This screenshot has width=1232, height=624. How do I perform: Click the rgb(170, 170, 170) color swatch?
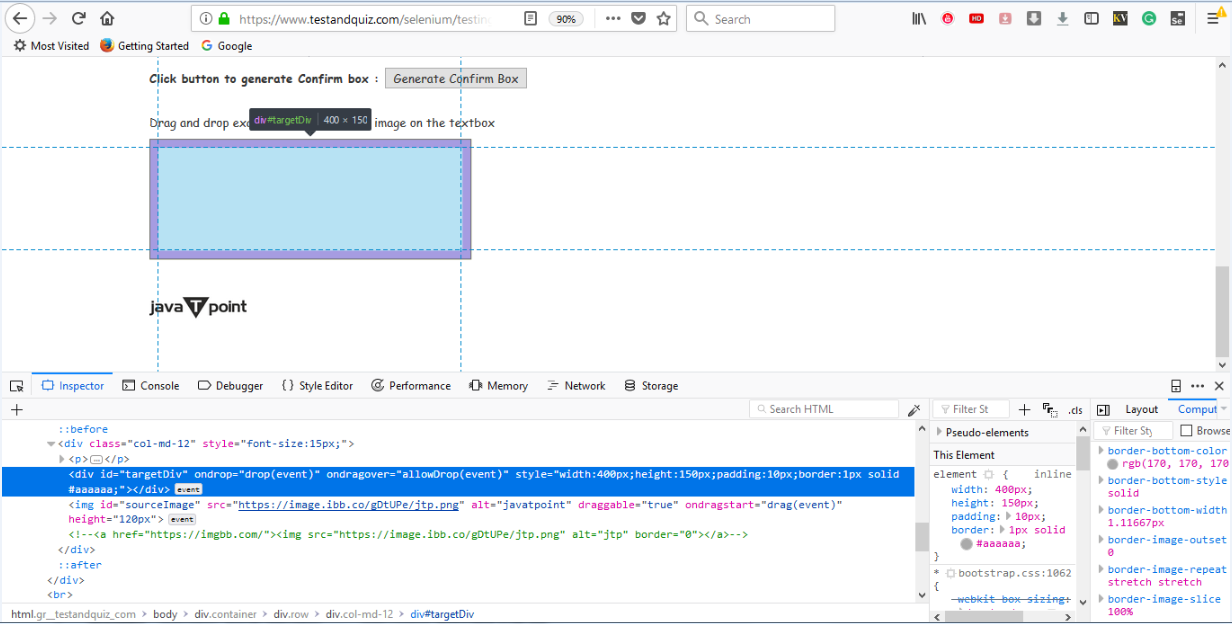click(1113, 461)
